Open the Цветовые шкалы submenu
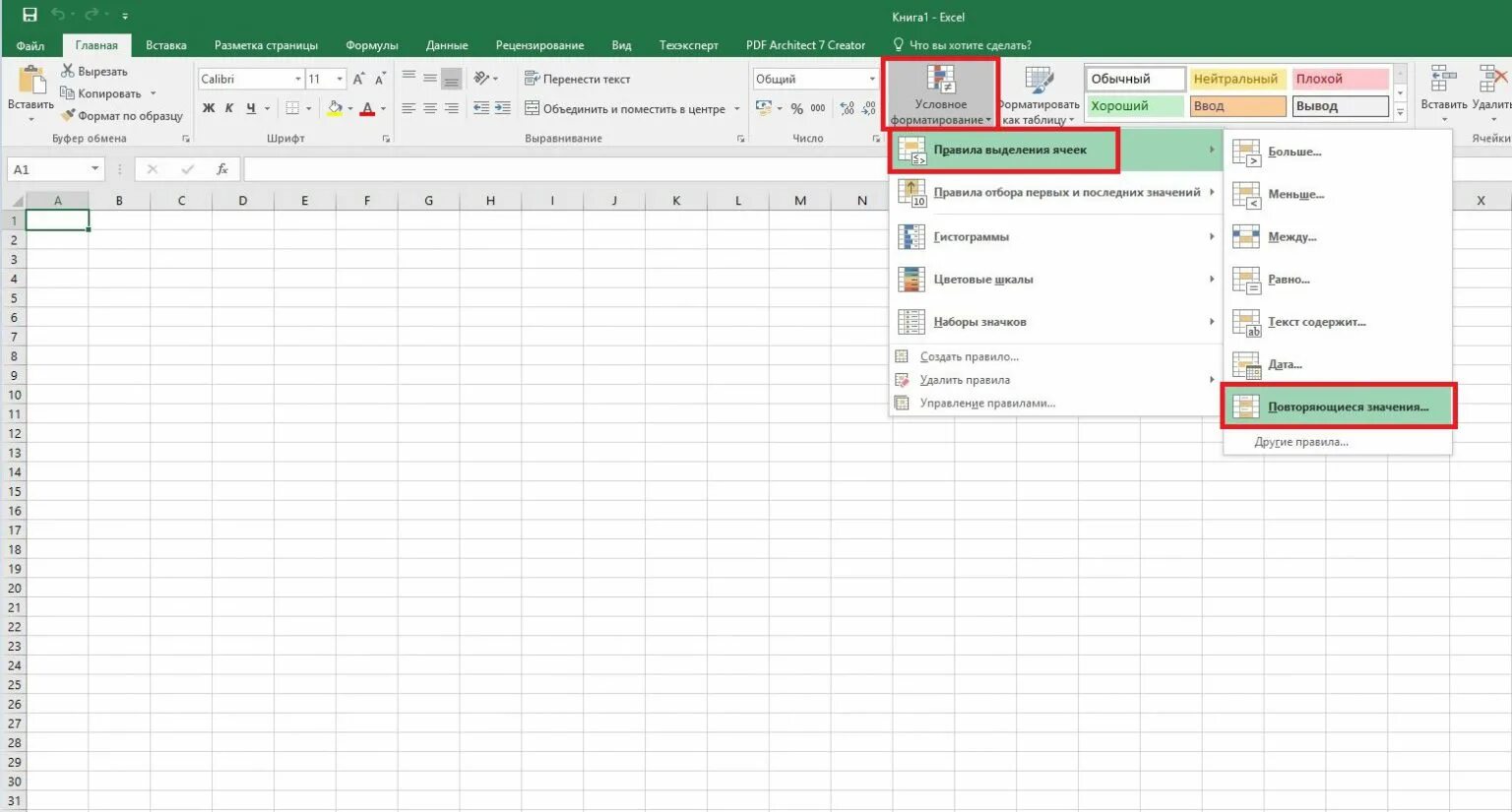The width and height of the screenshot is (1512, 812). (1056, 280)
